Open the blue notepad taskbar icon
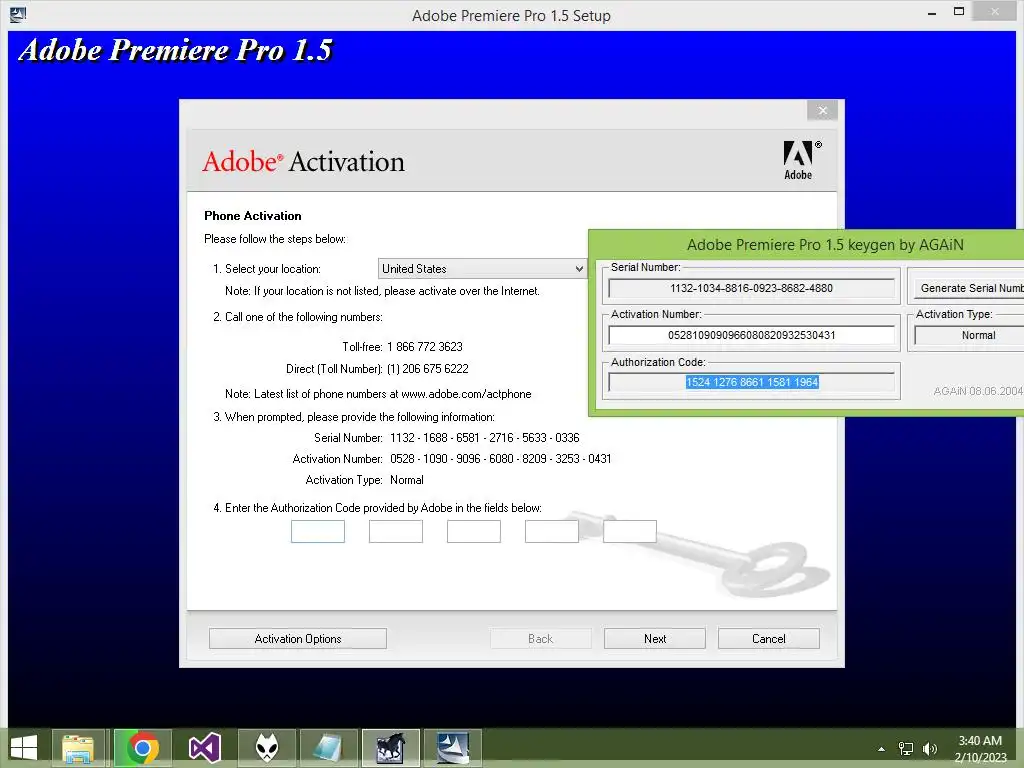 click(328, 748)
